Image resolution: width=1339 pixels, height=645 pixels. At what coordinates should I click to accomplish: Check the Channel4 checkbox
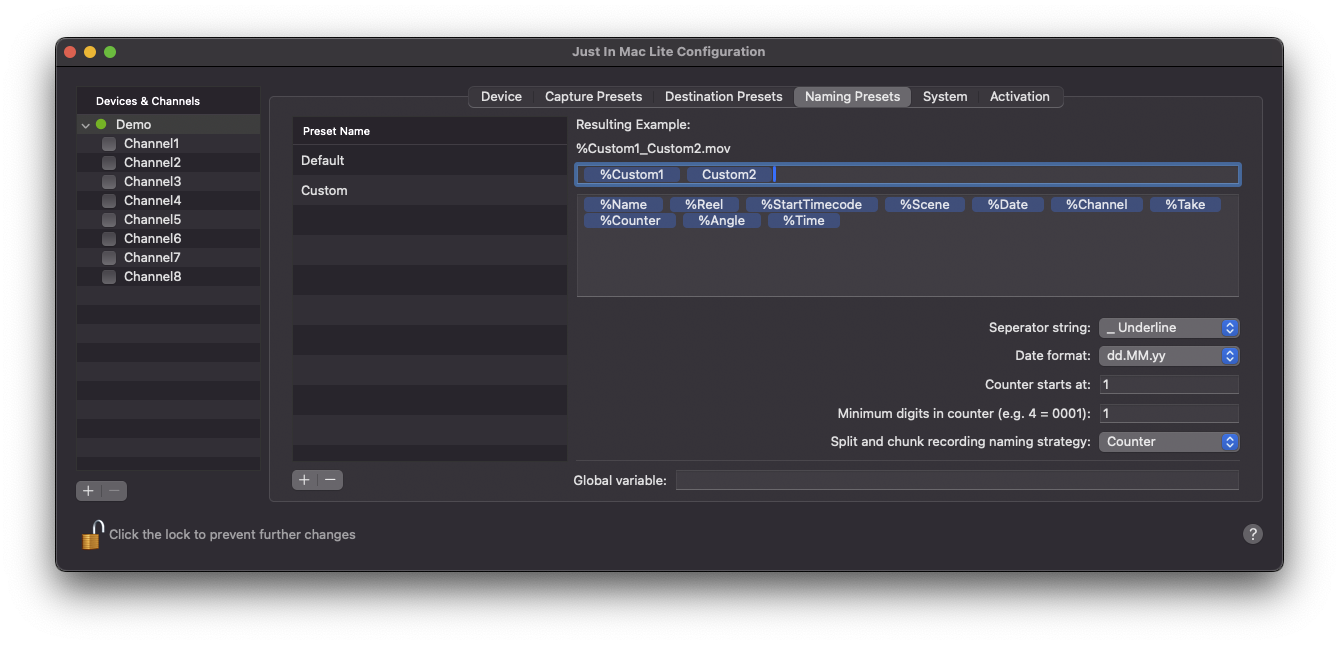pos(109,201)
